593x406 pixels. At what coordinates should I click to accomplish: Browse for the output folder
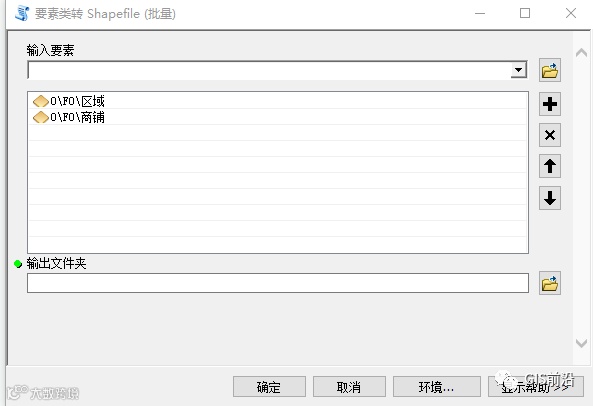(x=550, y=283)
